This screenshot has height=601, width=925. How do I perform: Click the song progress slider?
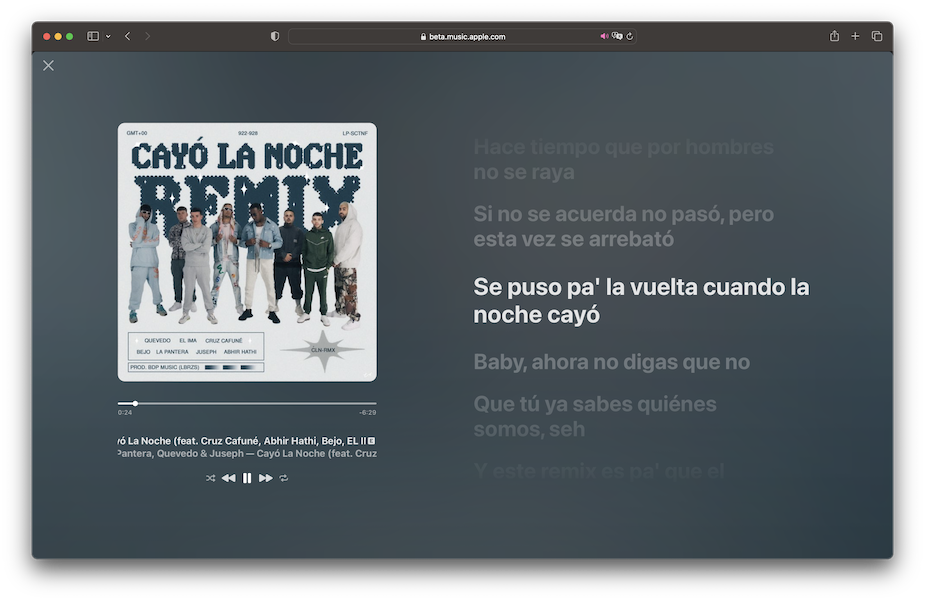pyautogui.click(x=247, y=403)
